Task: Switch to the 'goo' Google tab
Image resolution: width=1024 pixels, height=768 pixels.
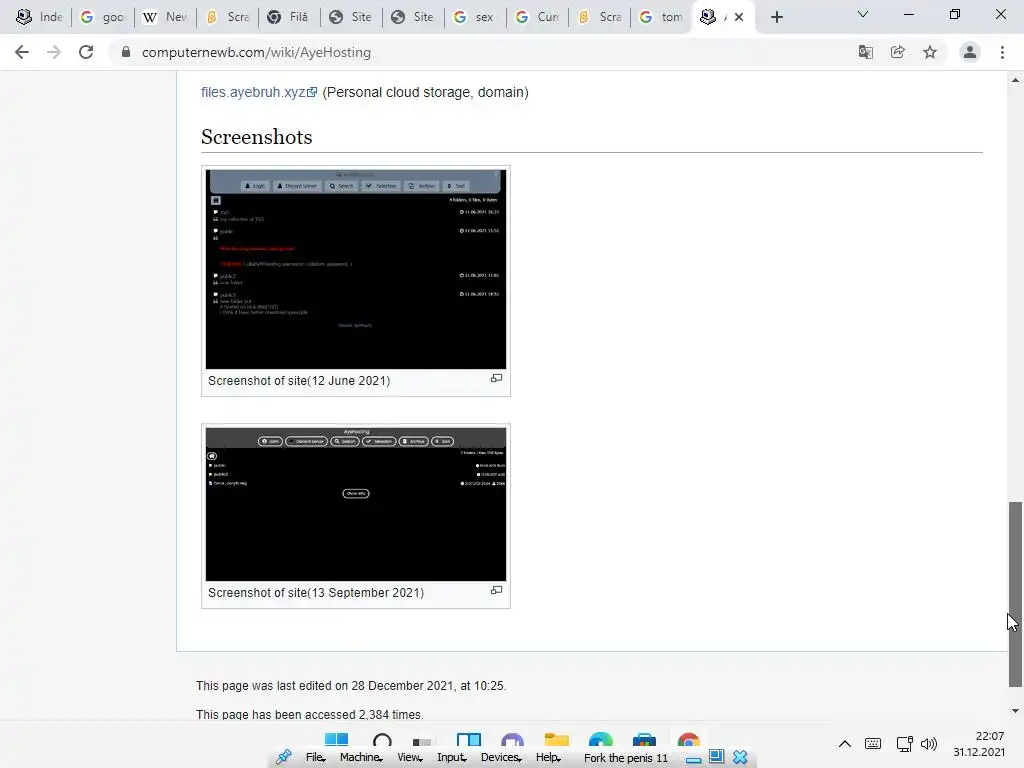Action: click(103, 17)
